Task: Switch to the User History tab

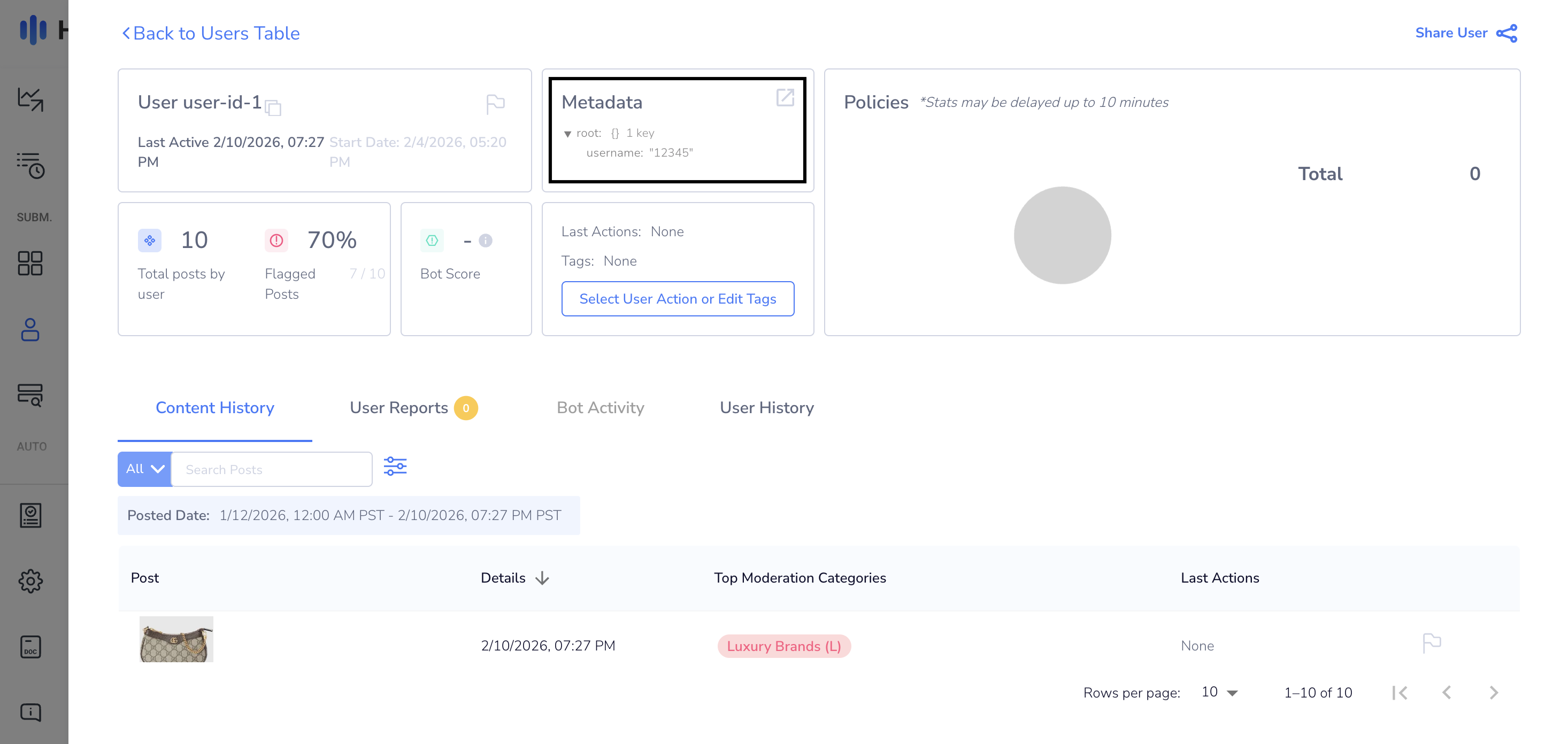Action: tap(766, 408)
